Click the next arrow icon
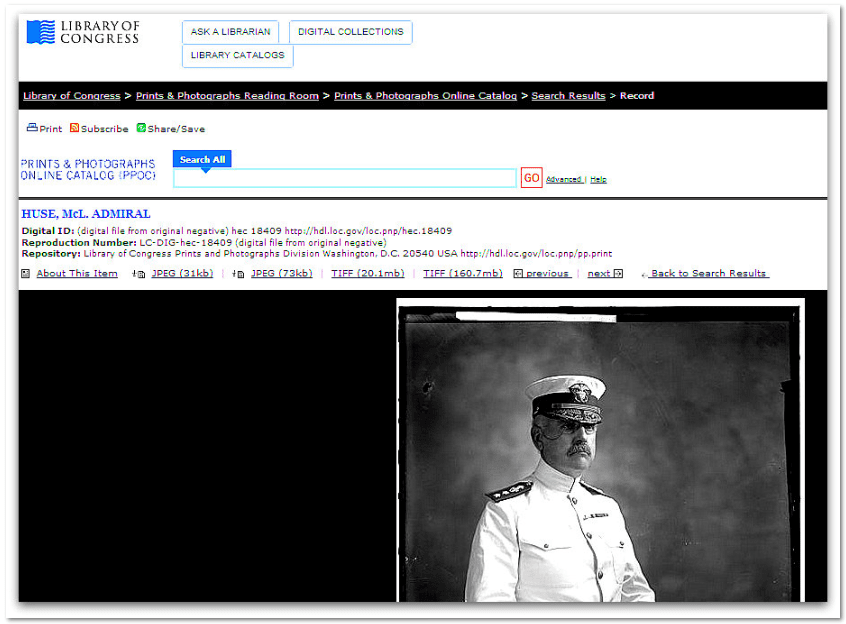The image size is (846, 624). pos(618,273)
